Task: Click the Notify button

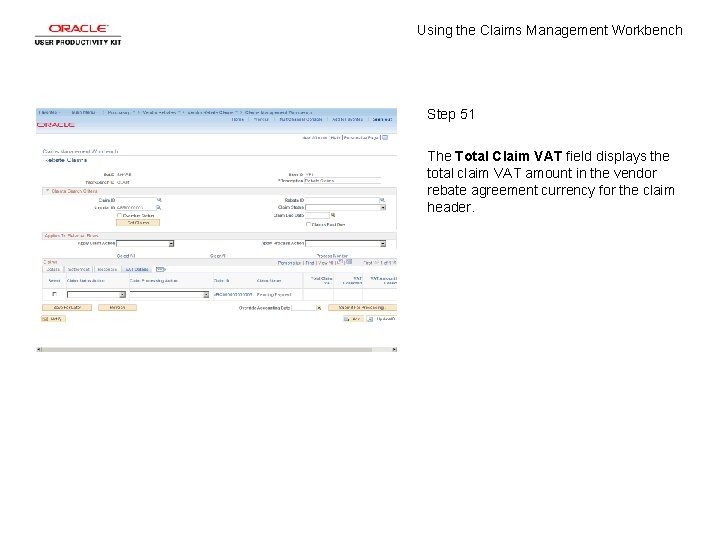Action: tap(53, 319)
